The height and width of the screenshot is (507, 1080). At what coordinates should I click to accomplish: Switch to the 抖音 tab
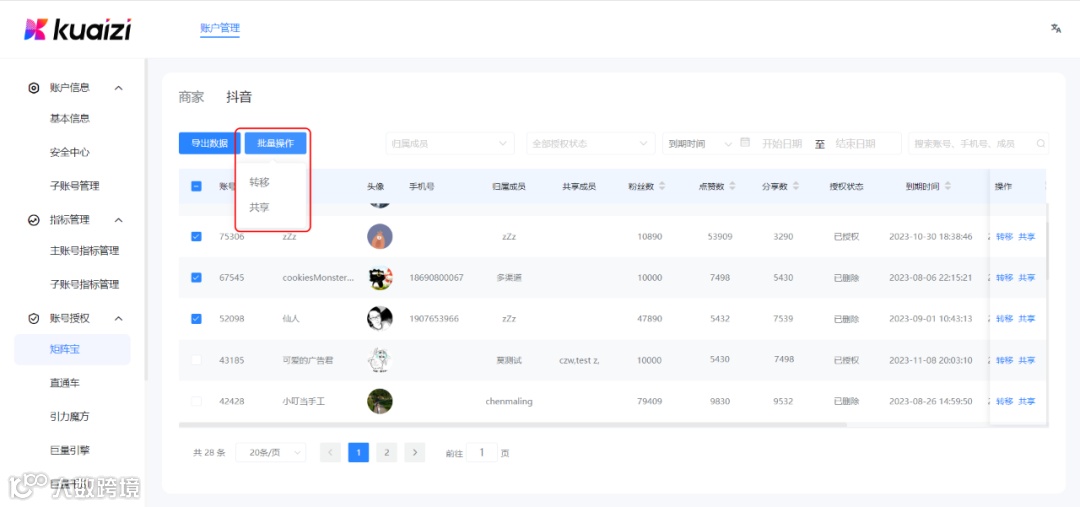(x=239, y=97)
